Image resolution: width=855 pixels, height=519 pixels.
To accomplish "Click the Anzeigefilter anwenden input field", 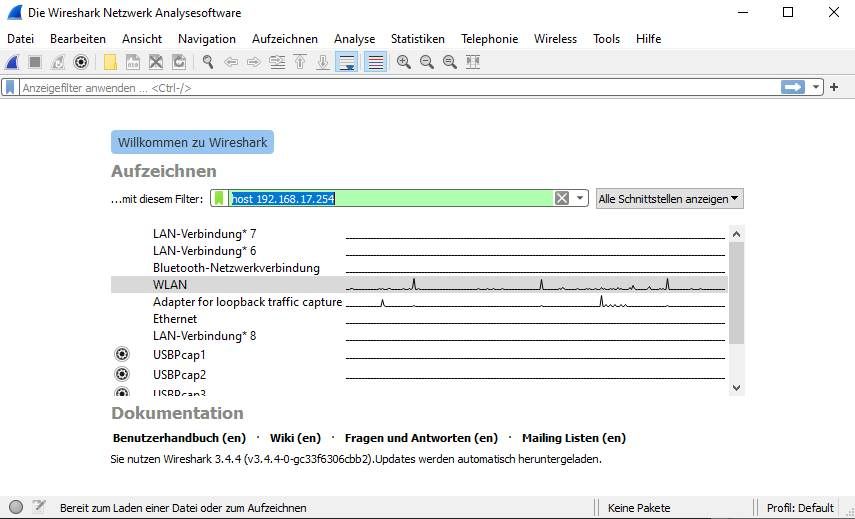I will coord(400,88).
